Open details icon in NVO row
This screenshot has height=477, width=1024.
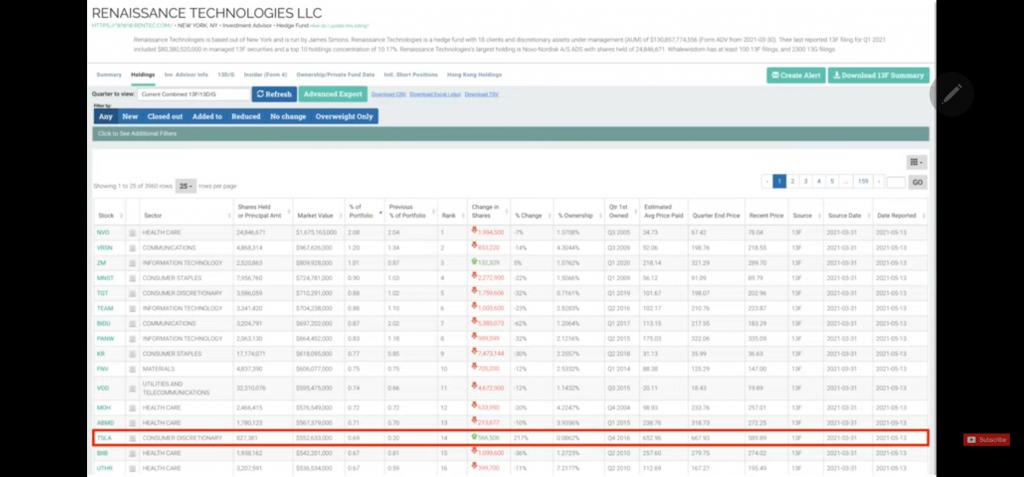coord(132,233)
